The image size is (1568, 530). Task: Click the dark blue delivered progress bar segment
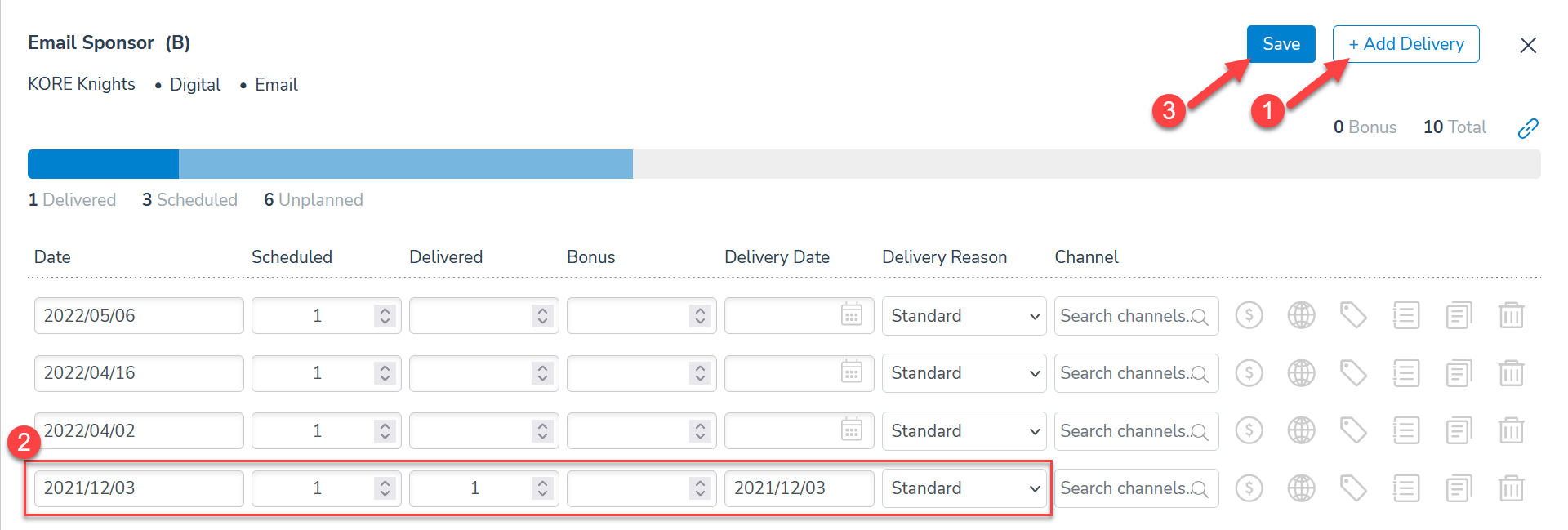[x=103, y=164]
